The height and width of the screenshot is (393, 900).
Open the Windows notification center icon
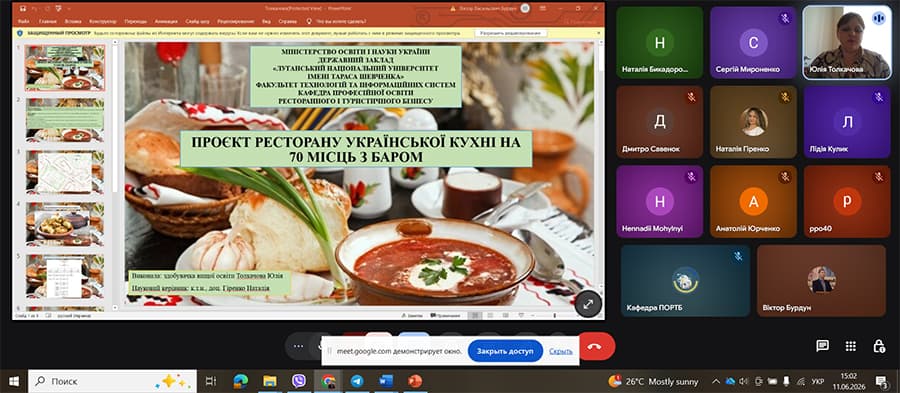click(x=881, y=381)
